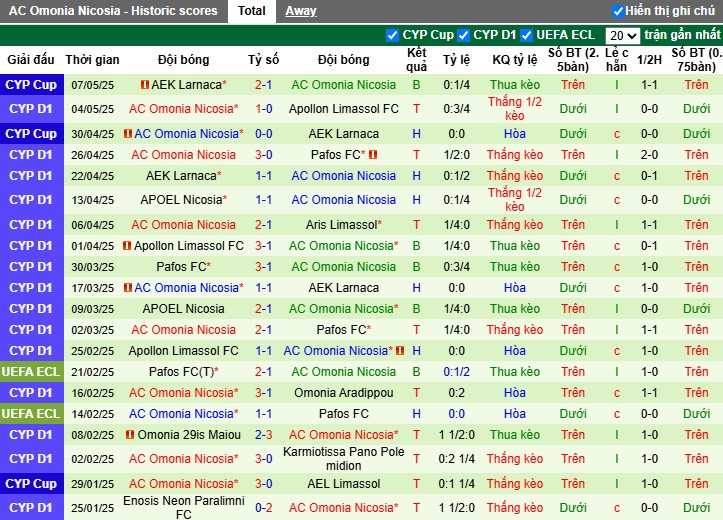Viewport: 723px width, 520px height.
Task: Click red card icon beside Omonia 29is Maiou
Action: (130, 435)
